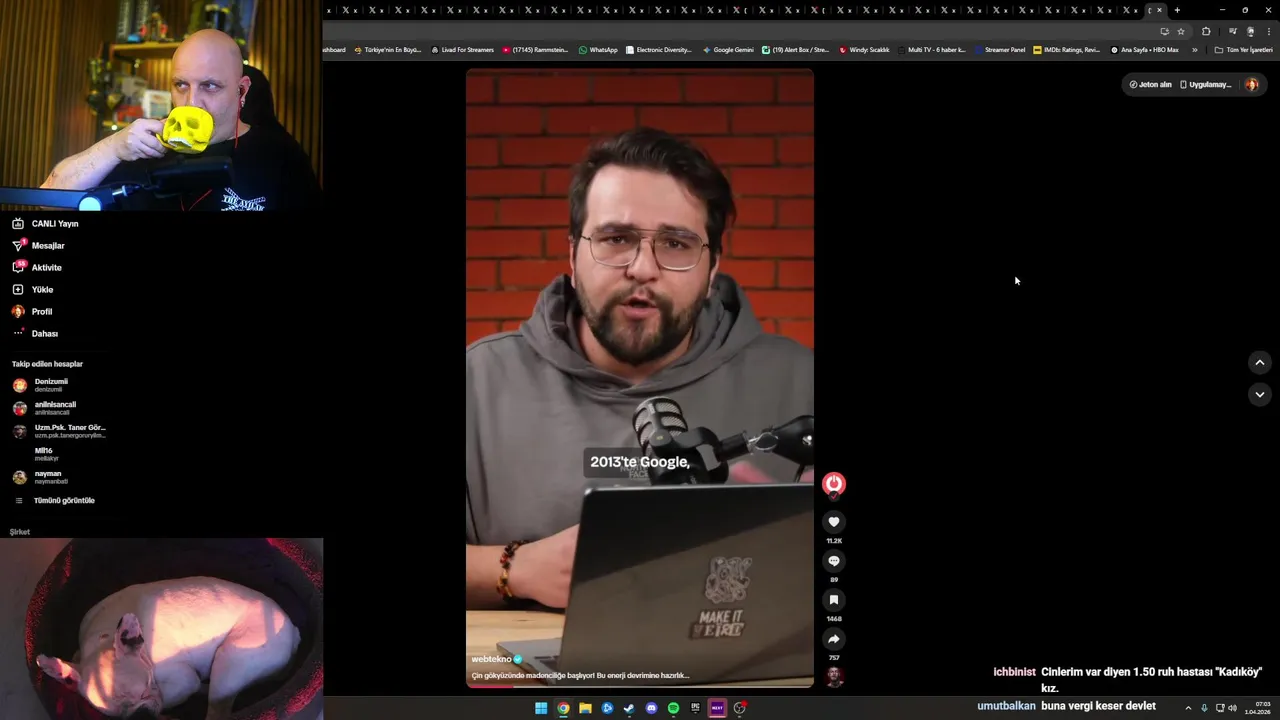1280x720 pixels.
Task: Expand the Daha menu
Action: pos(35,334)
